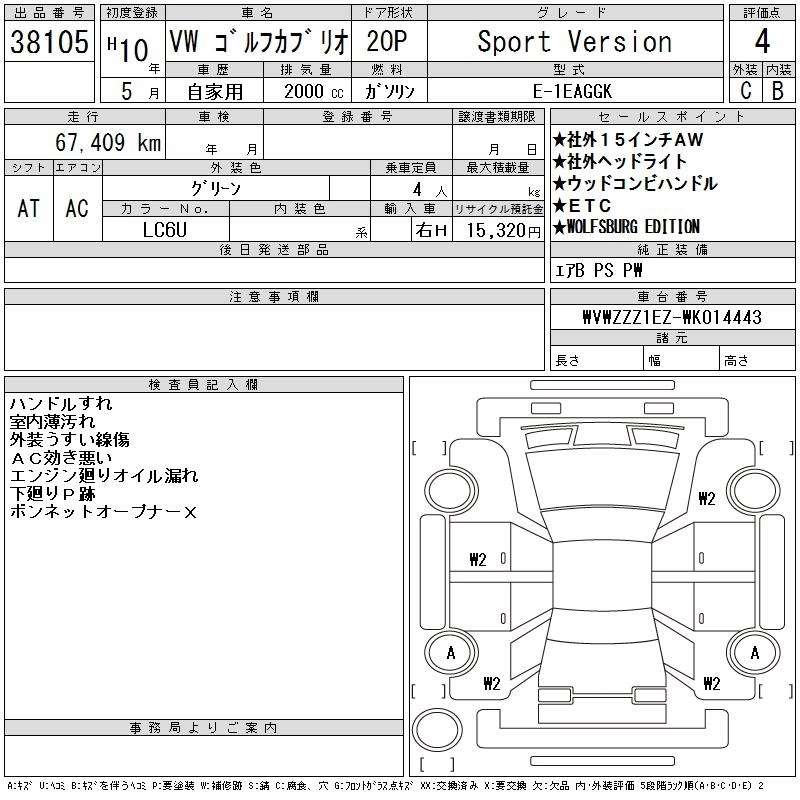800x800 pixels.
Task: Select the overall evaluation score 4
Action: pyautogui.click(x=761, y=42)
